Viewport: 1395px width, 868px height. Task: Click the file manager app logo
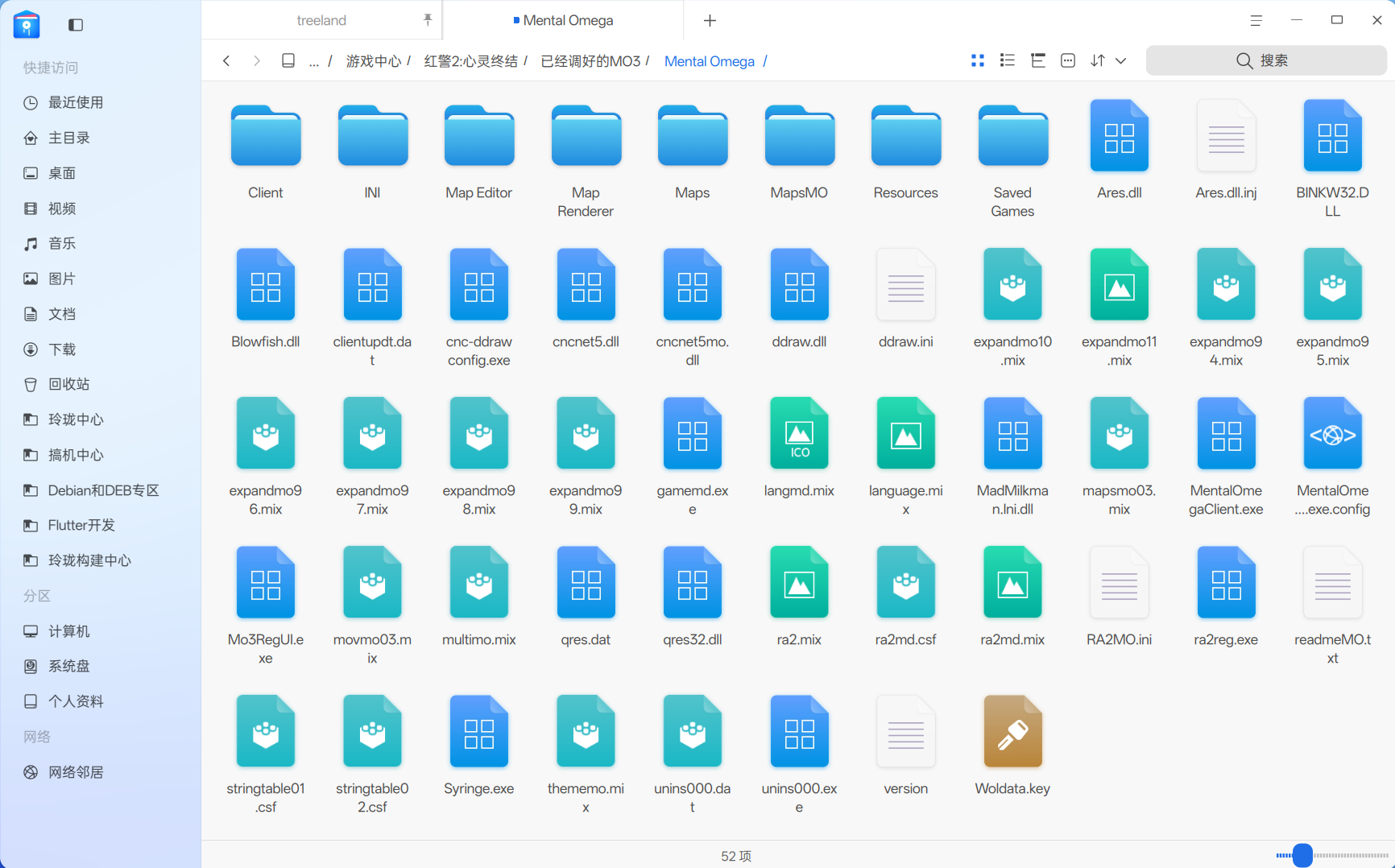click(27, 25)
